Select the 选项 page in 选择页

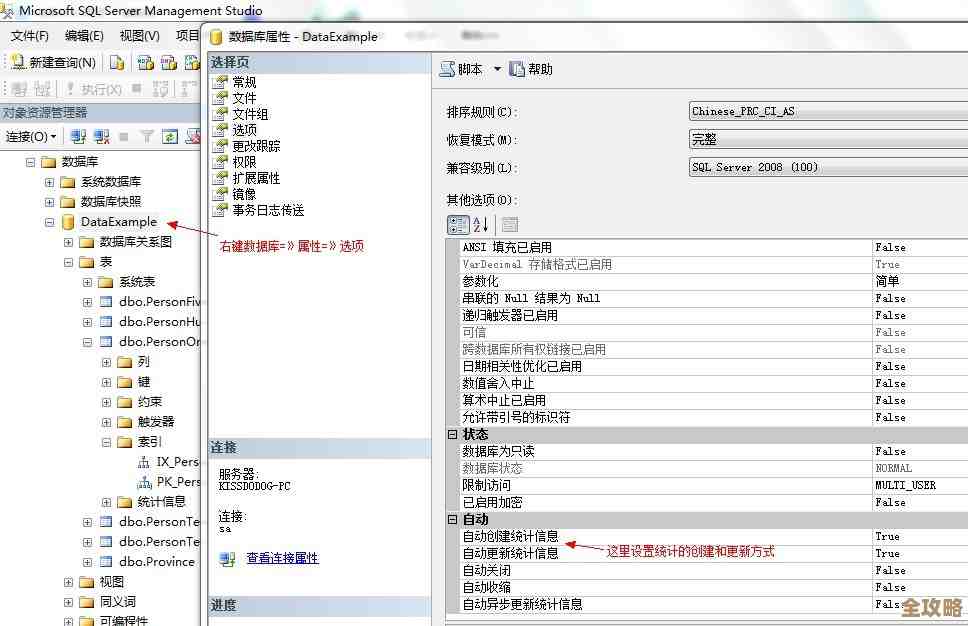coord(246,129)
